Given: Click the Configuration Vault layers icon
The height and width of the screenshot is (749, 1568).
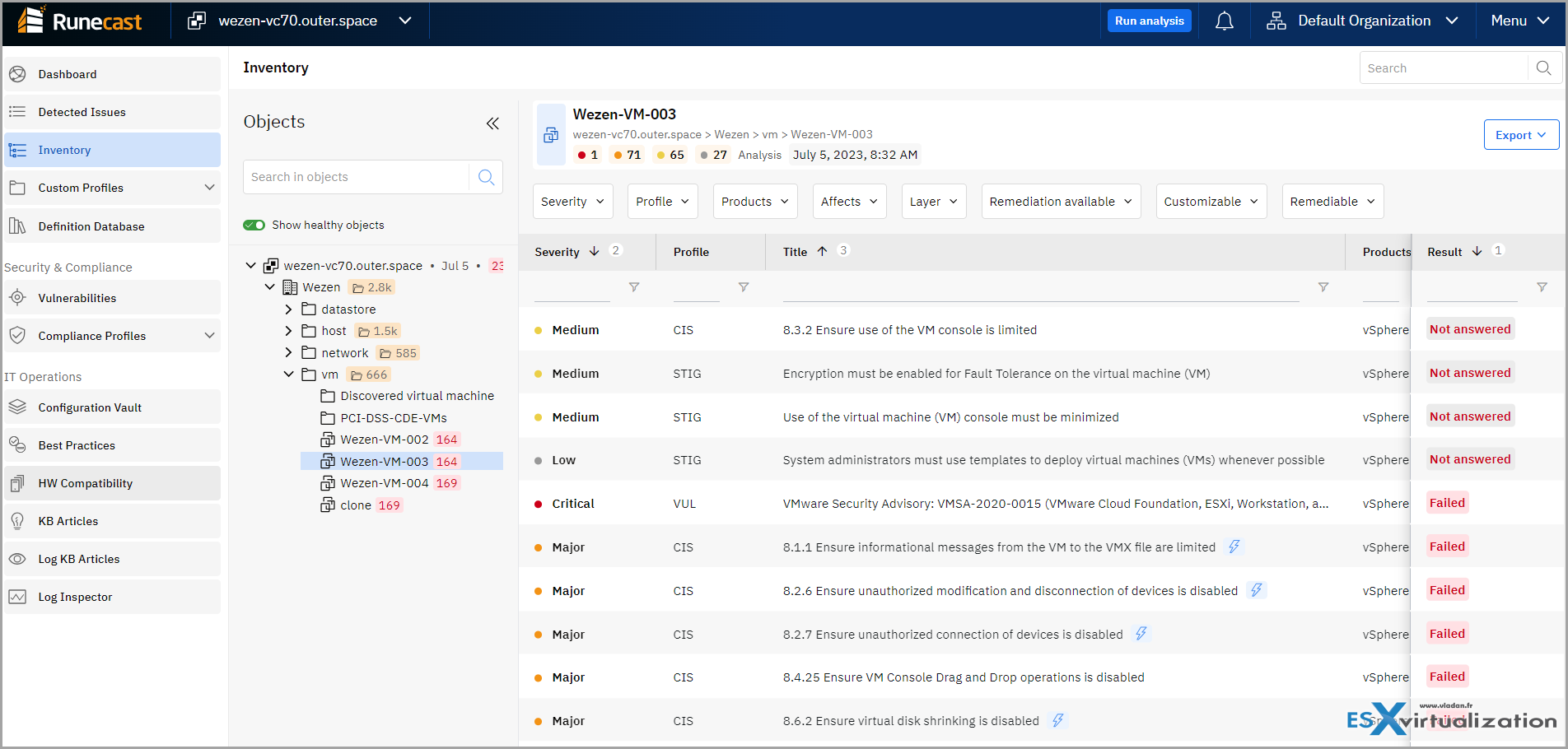Looking at the screenshot, I should (x=17, y=407).
